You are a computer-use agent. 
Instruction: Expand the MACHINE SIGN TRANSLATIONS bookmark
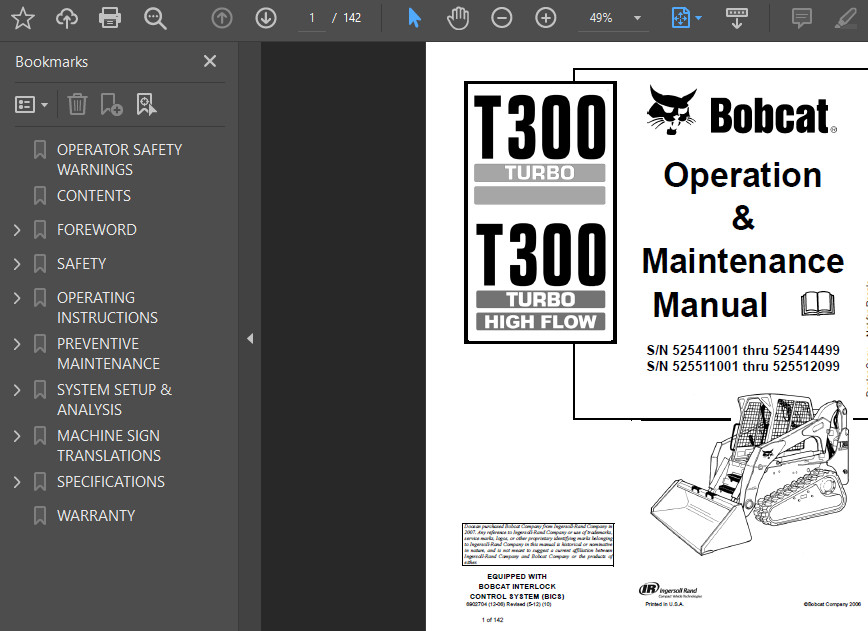[x=17, y=436]
